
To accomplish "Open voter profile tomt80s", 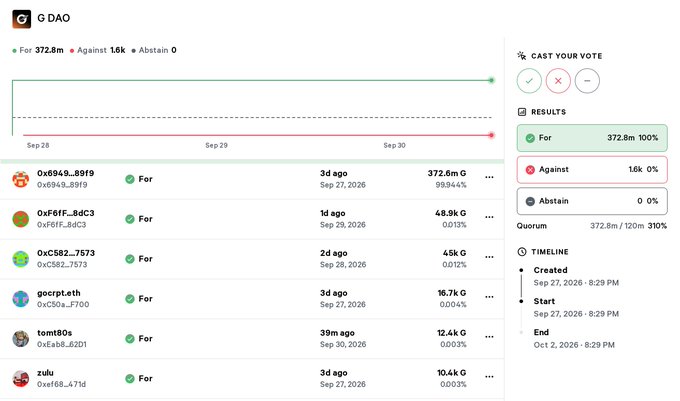I will click(x=55, y=333).
